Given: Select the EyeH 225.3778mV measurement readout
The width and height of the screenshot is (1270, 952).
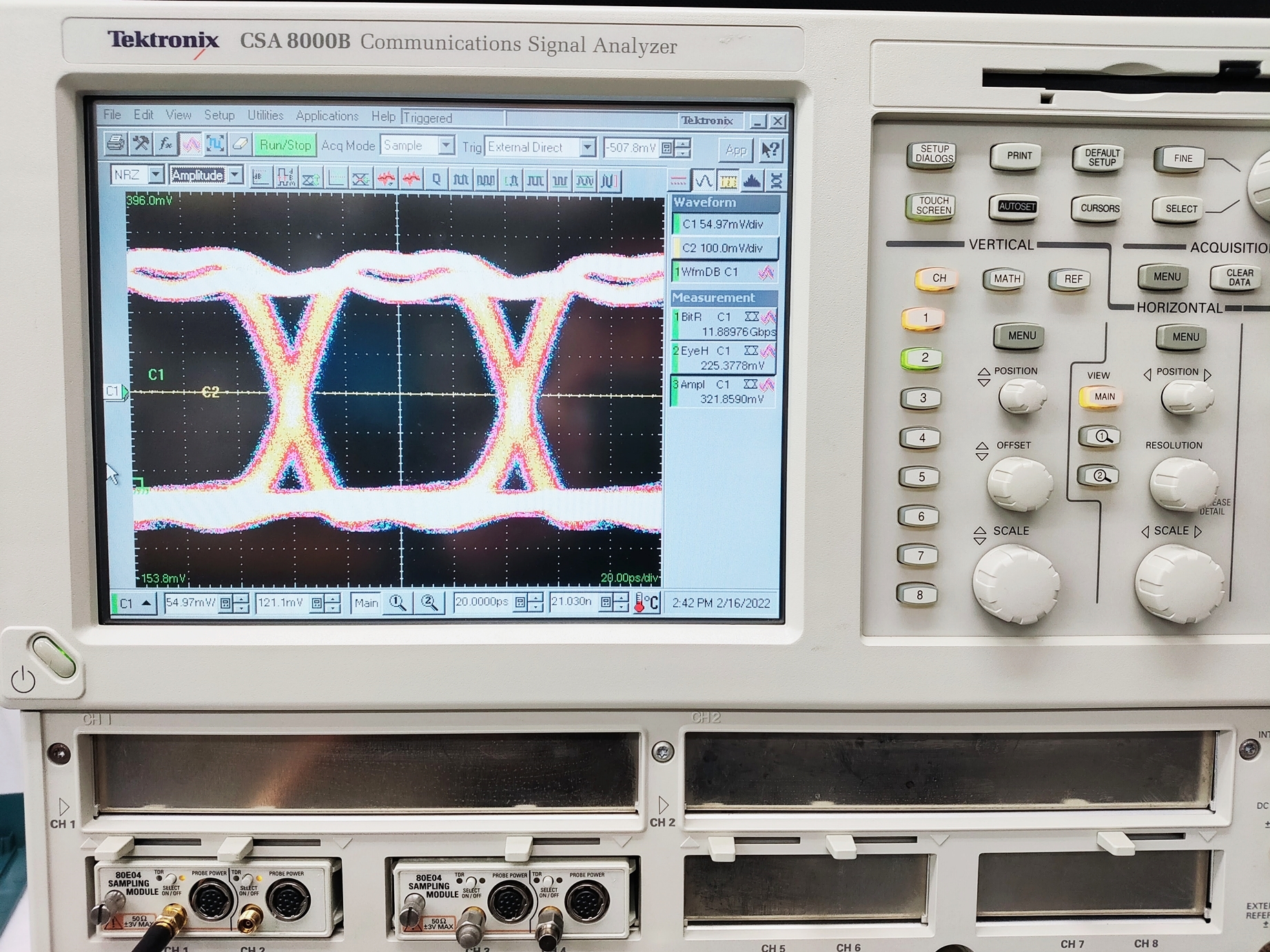Looking at the screenshot, I should [724, 358].
